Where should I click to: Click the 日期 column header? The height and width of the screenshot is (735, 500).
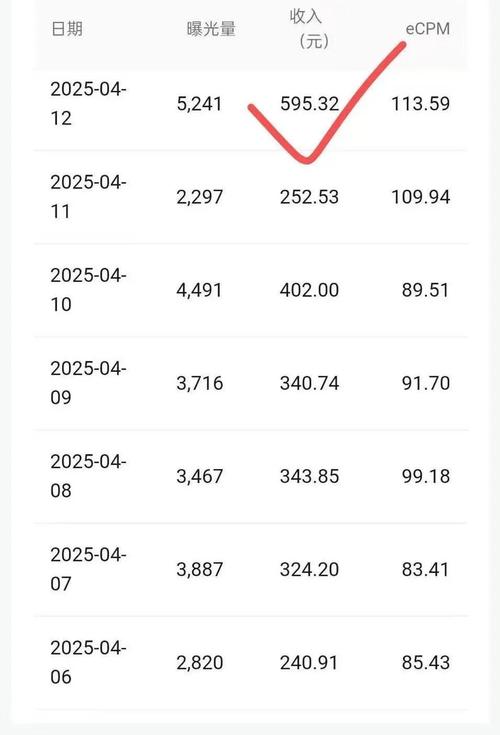[67, 29]
